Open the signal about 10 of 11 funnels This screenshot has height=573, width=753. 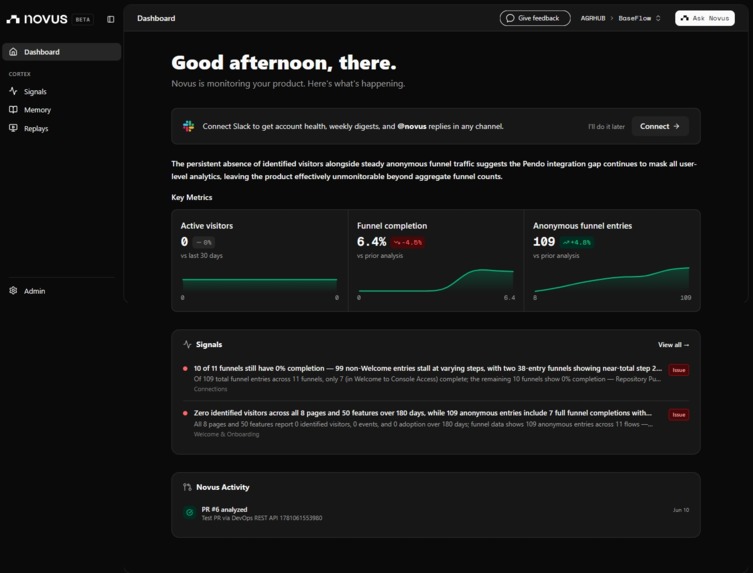436,378
